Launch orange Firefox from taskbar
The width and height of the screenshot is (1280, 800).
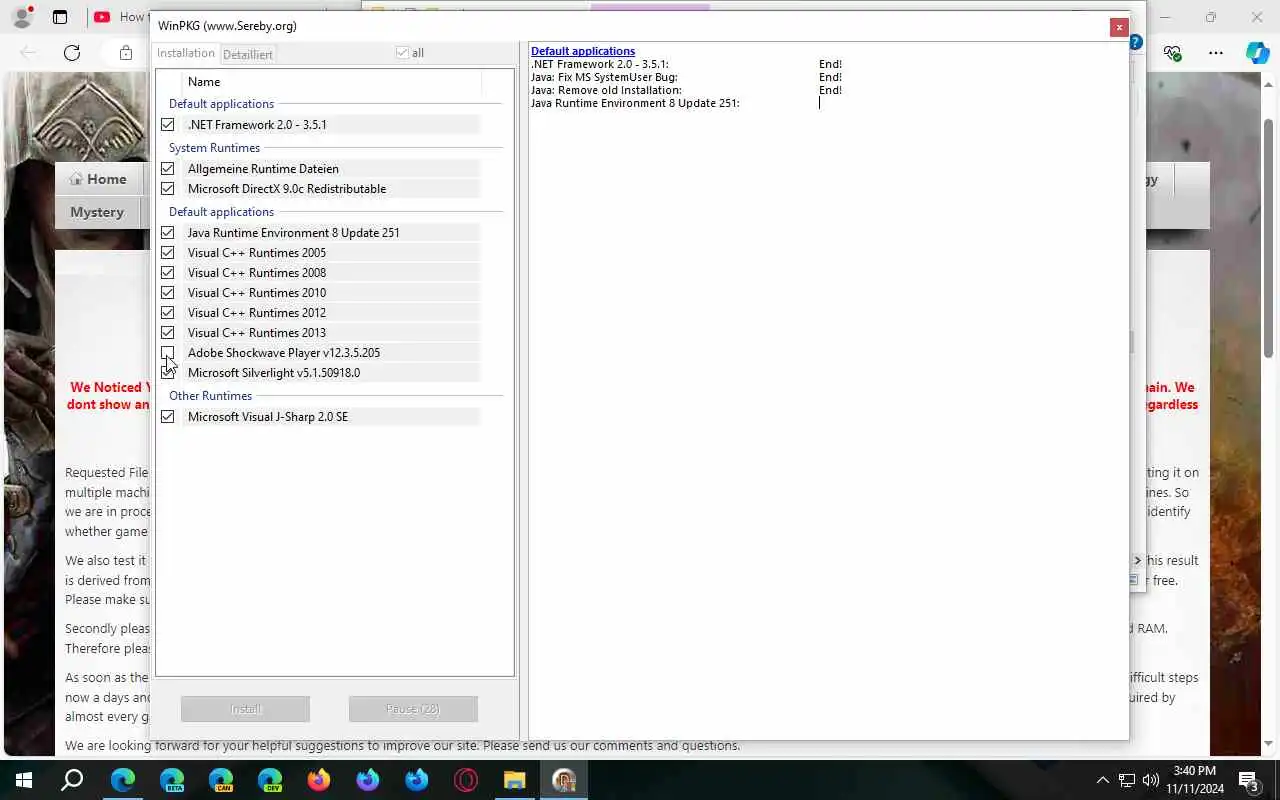click(319, 780)
